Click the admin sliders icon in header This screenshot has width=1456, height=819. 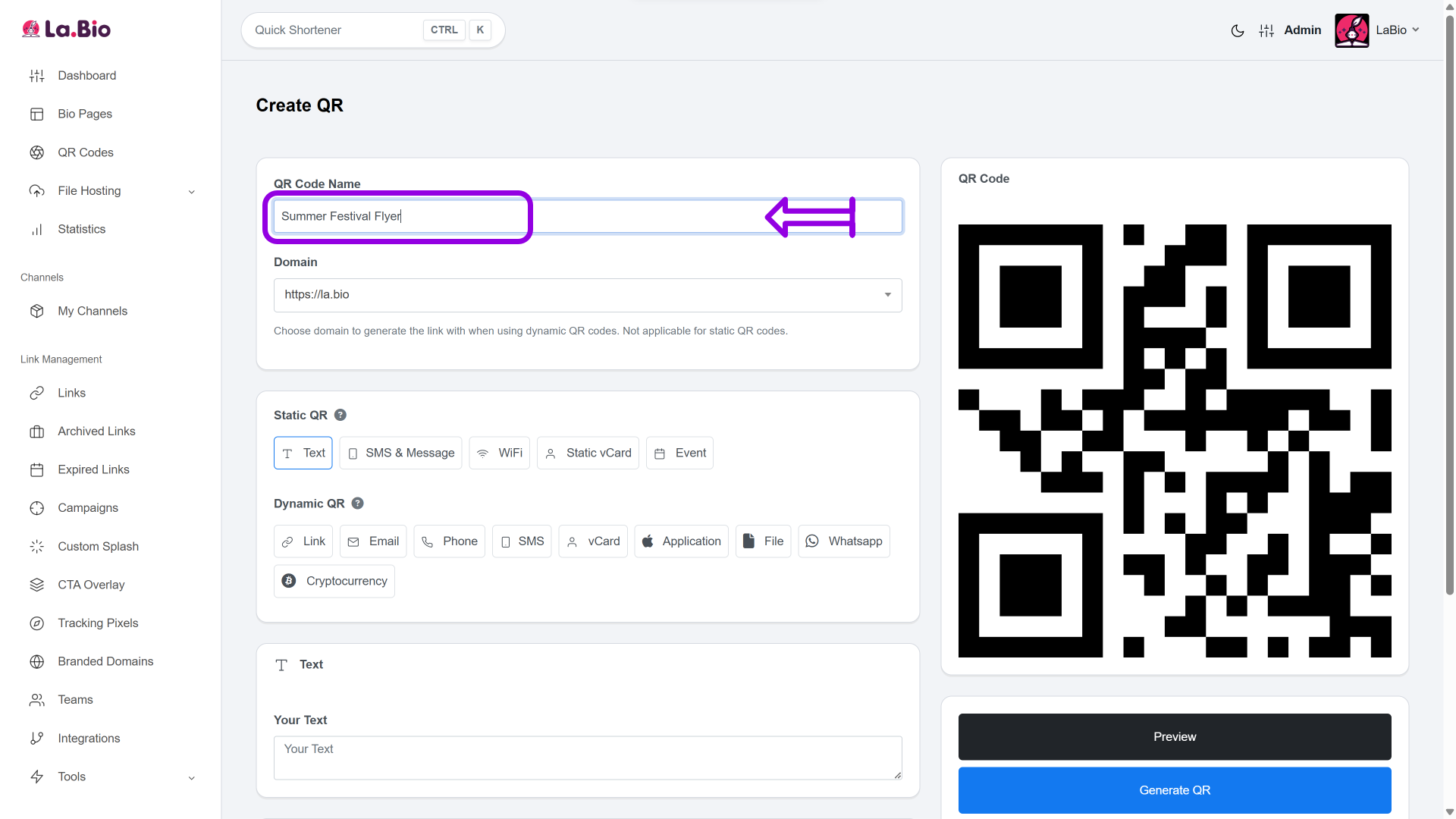[x=1266, y=30]
